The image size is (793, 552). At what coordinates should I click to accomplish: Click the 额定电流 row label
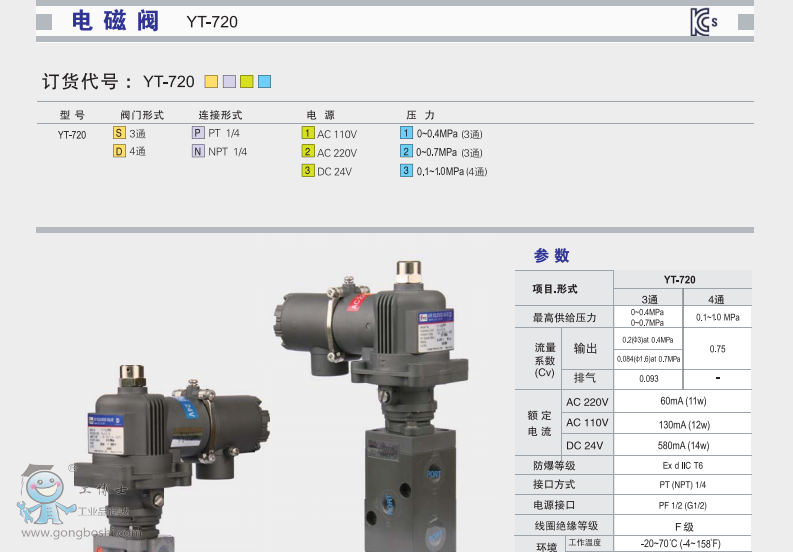[538, 423]
